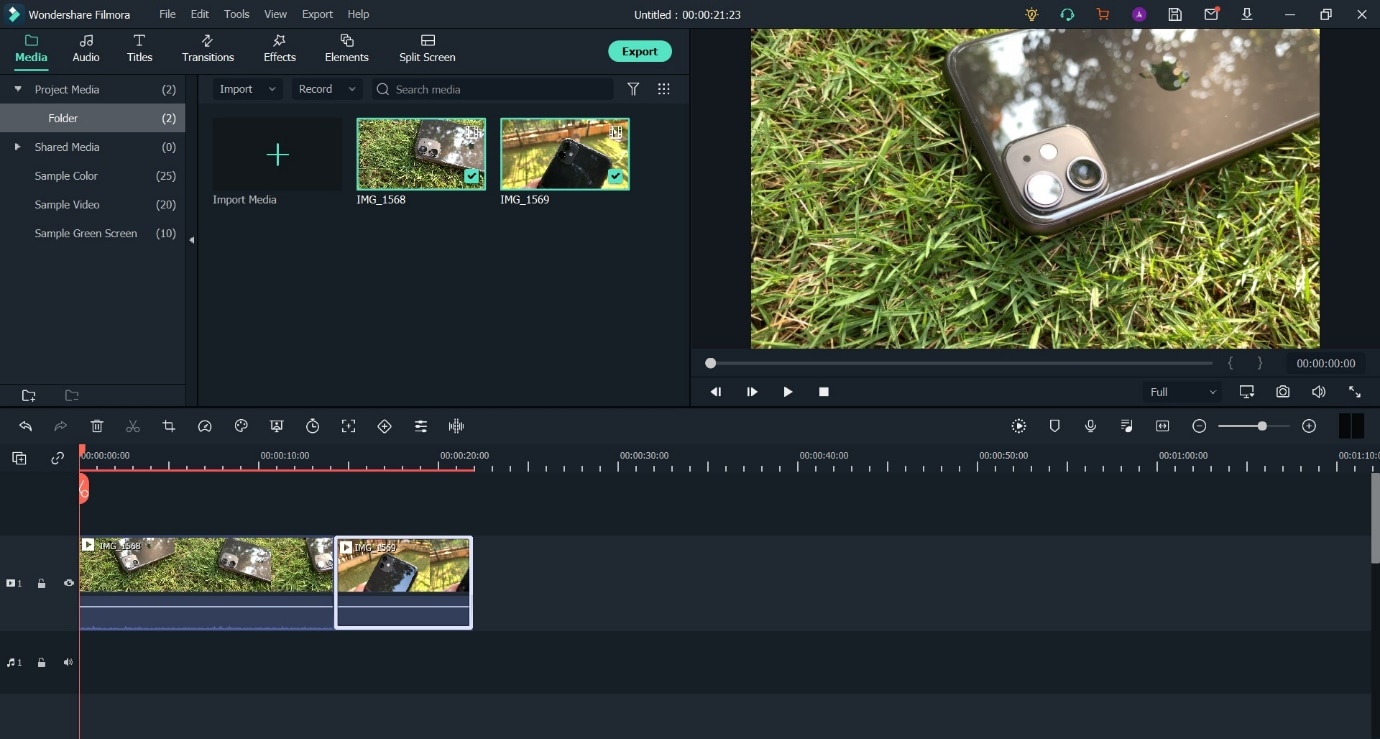Click the filter icon beside search
Viewport: 1380px width, 739px height.
(633, 89)
